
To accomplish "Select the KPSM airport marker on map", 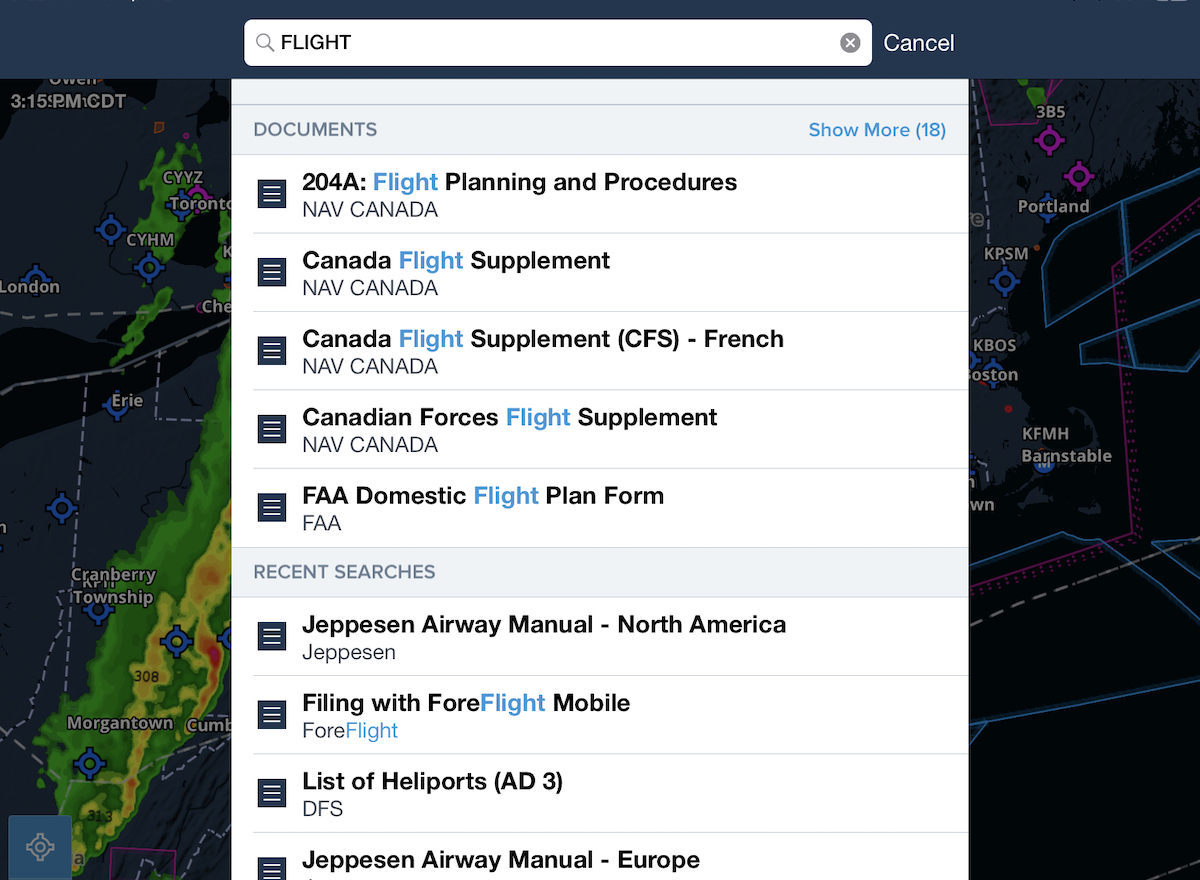I will click(x=1004, y=279).
